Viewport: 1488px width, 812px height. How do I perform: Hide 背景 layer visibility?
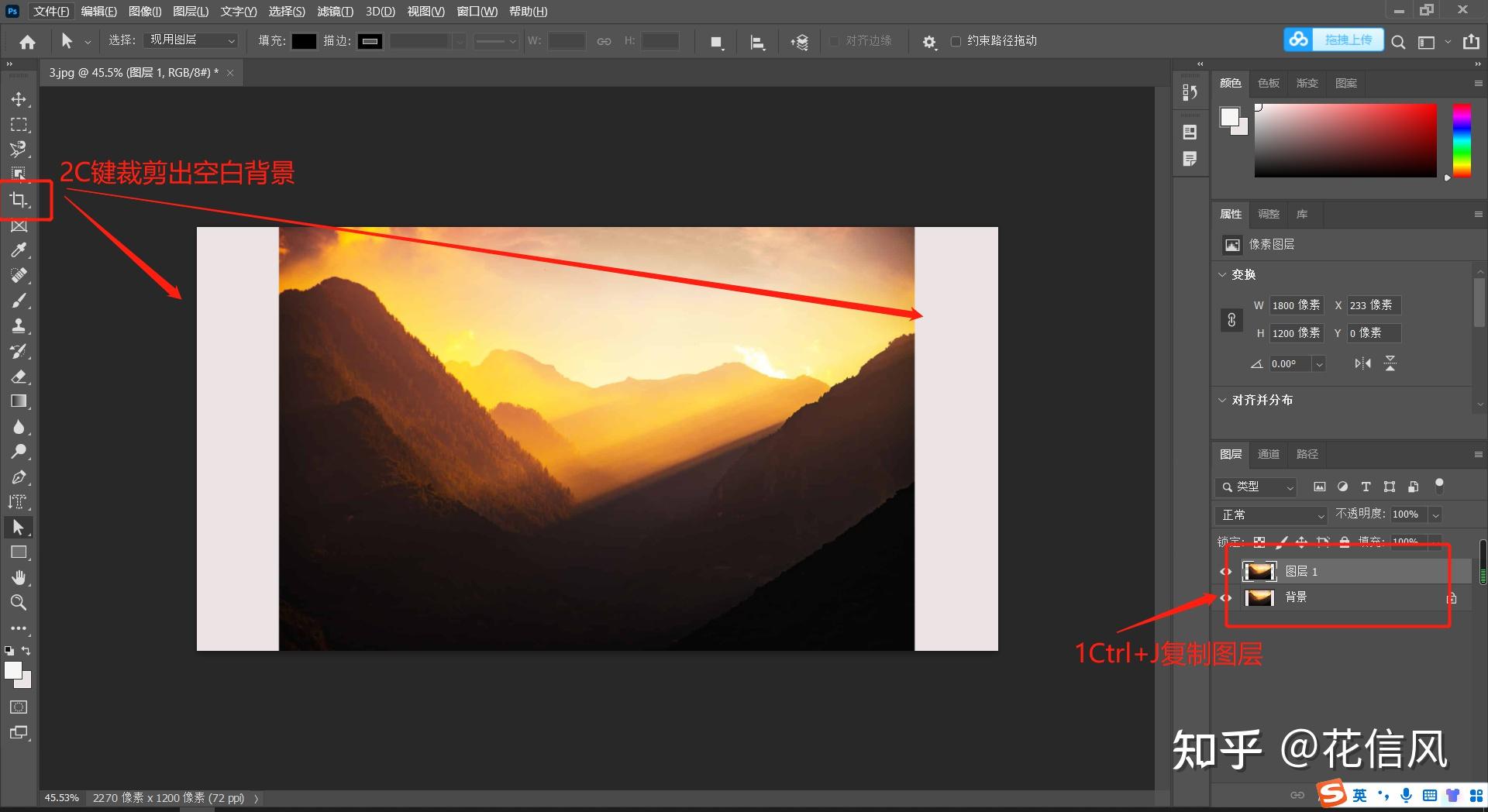[x=1226, y=597]
